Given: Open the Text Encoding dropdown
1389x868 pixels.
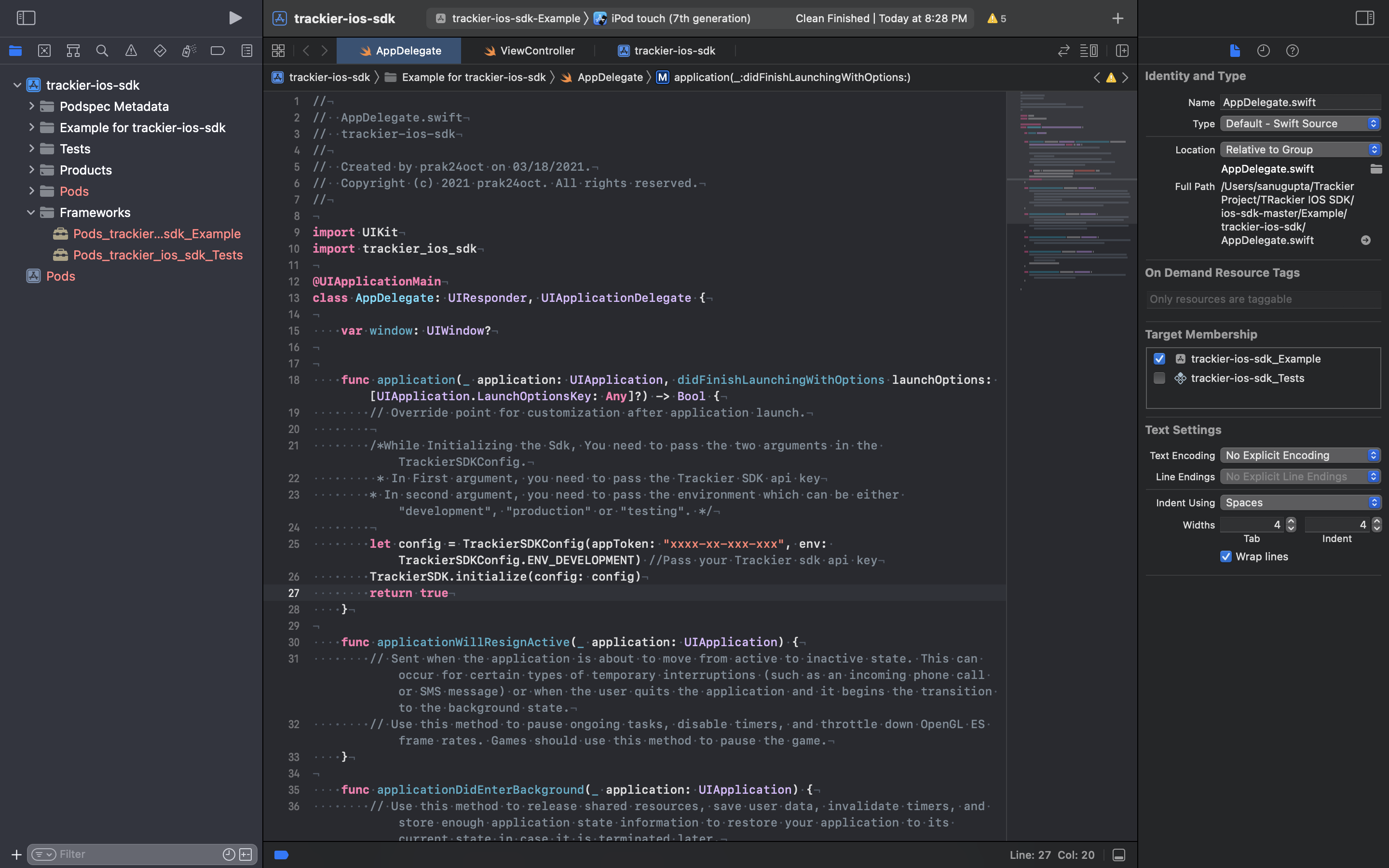Looking at the screenshot, I should point(1300,455).
